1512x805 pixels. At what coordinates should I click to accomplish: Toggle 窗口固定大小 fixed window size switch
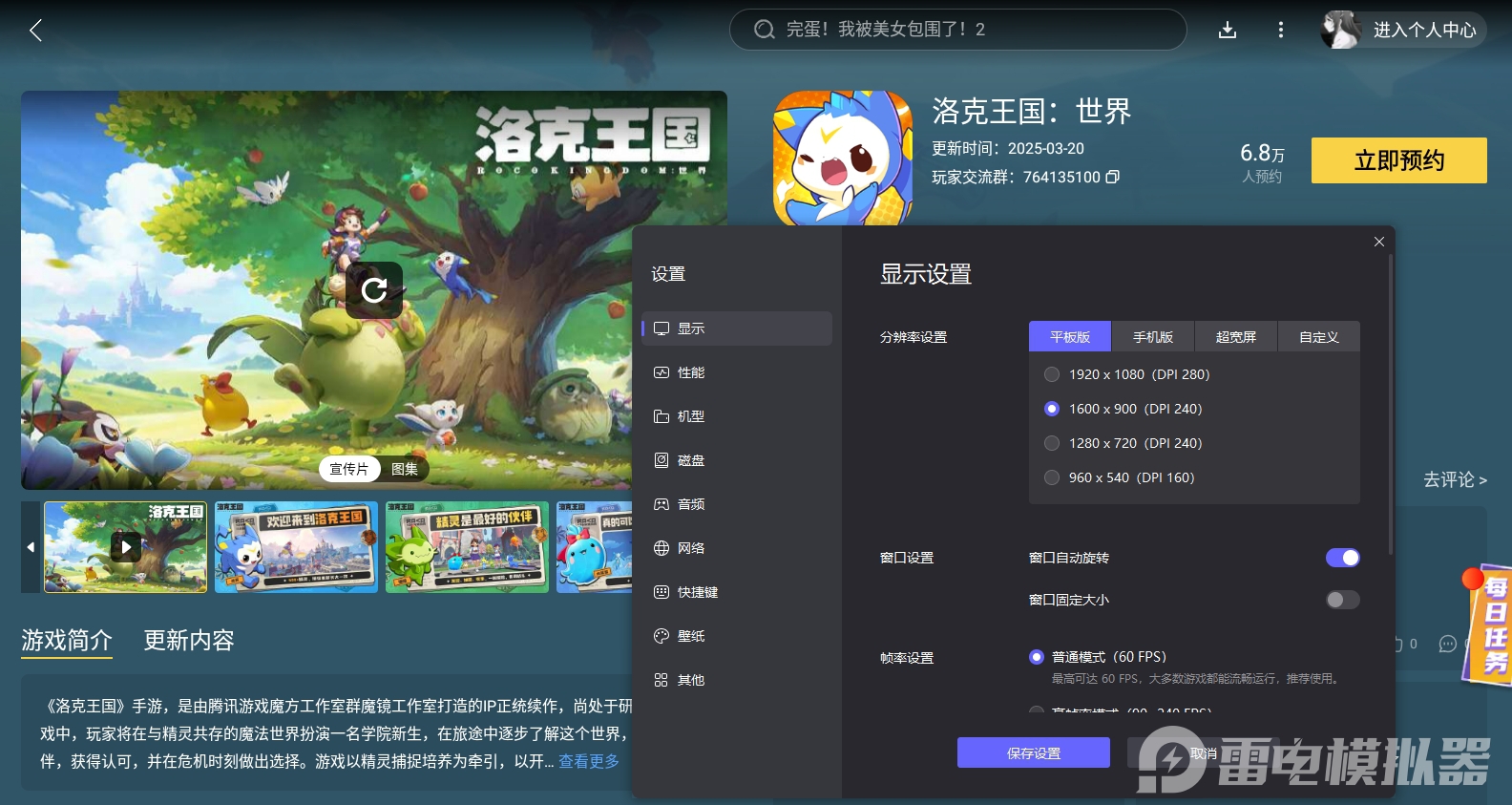(x=1343, y=600)
